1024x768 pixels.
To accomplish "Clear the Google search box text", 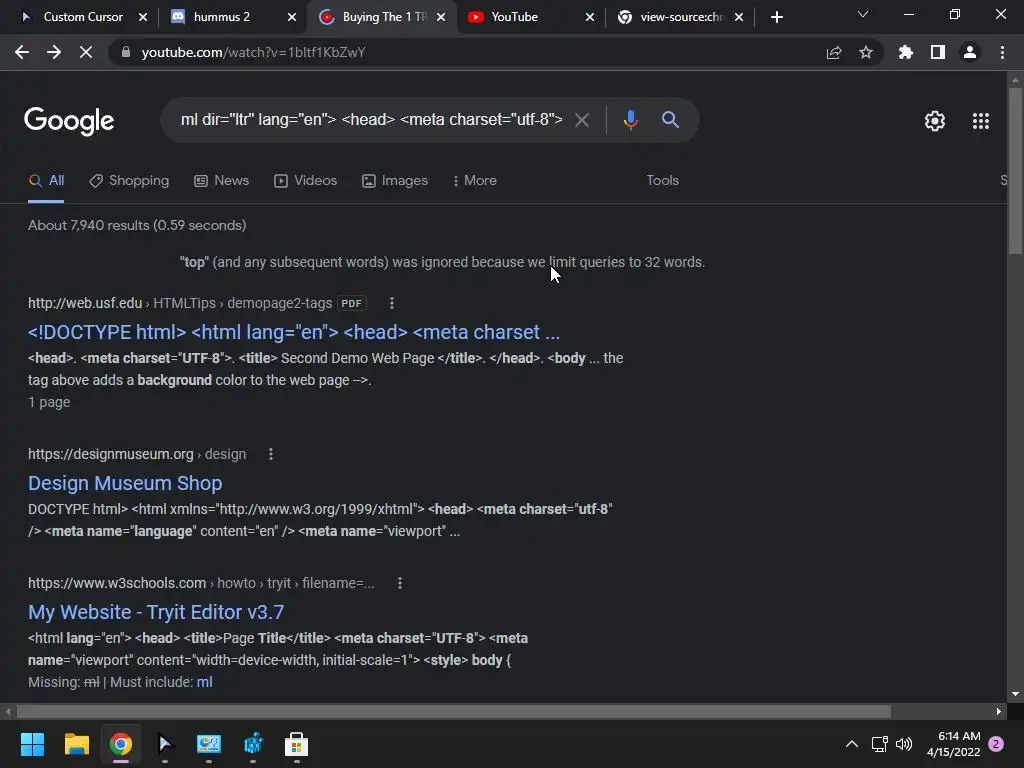I will click(x=582, y=120).
